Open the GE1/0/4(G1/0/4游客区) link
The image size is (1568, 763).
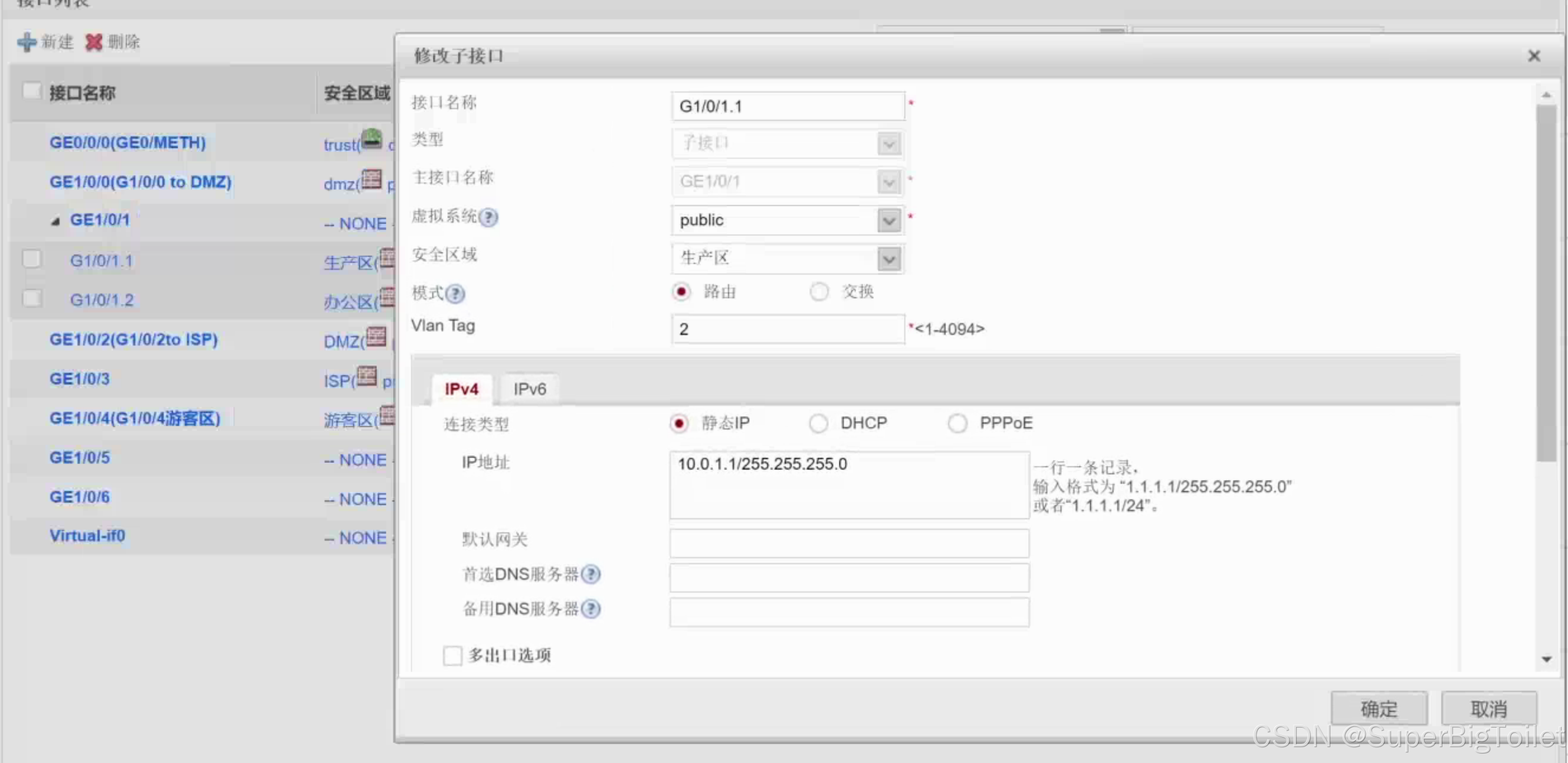[x=135, y=419]
